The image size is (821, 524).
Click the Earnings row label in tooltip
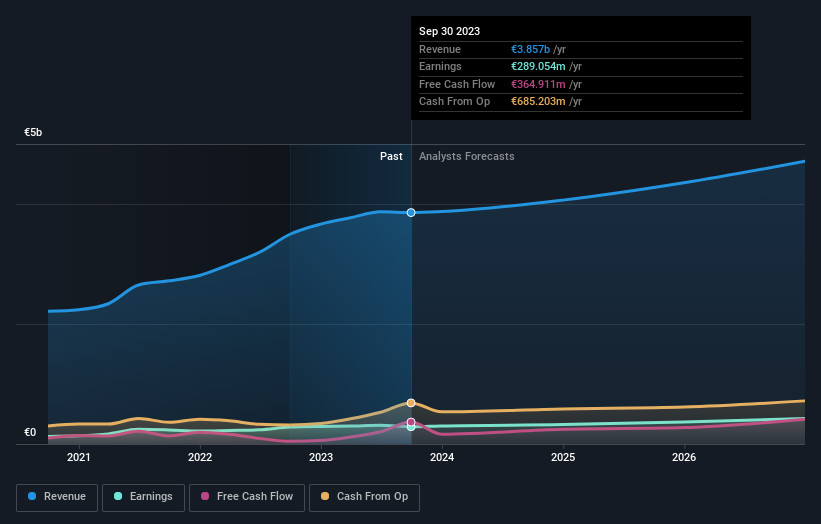[440, 66]
